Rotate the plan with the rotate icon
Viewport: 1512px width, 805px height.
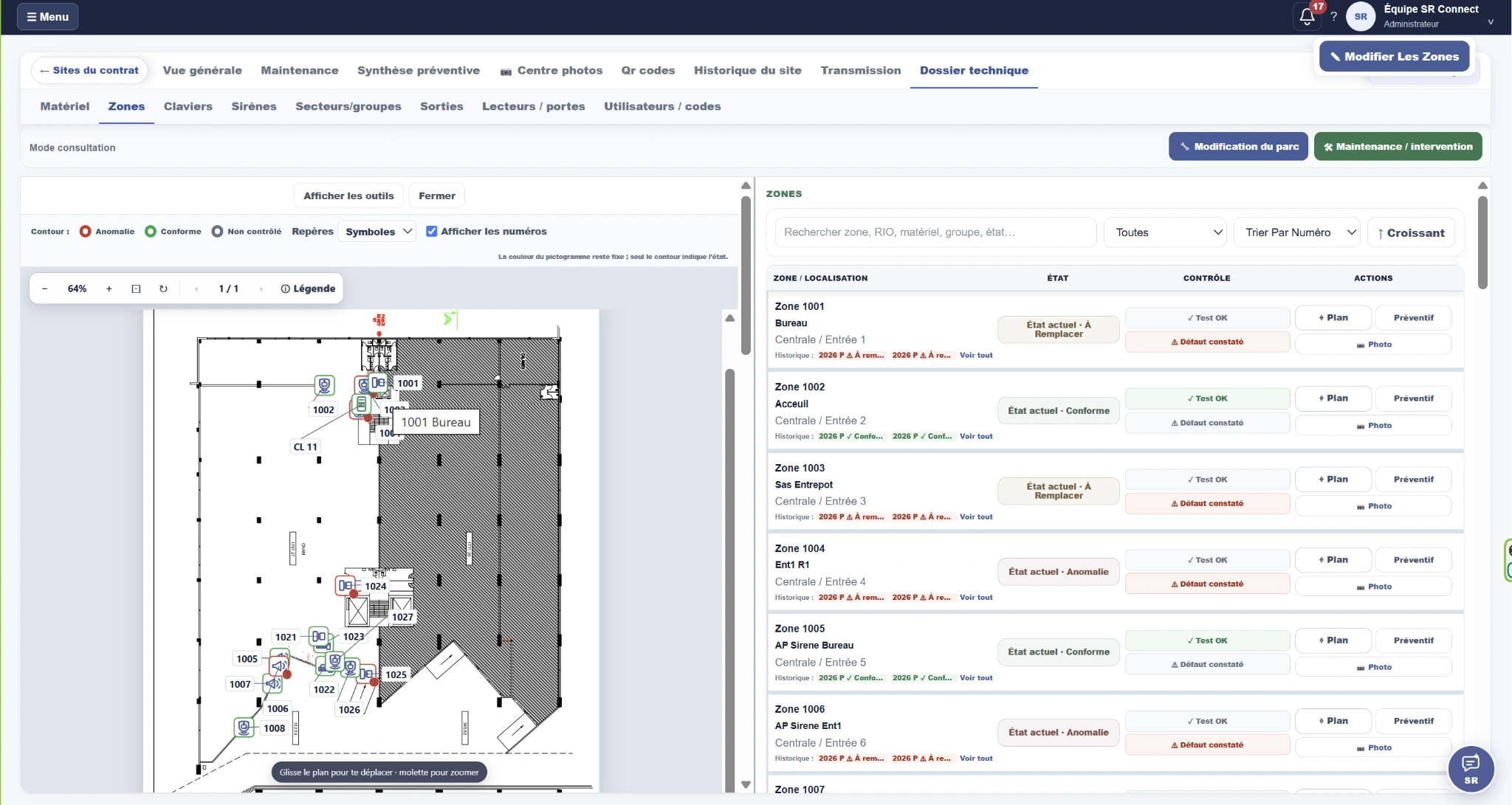pyautogui.click(x=163, y=289)
